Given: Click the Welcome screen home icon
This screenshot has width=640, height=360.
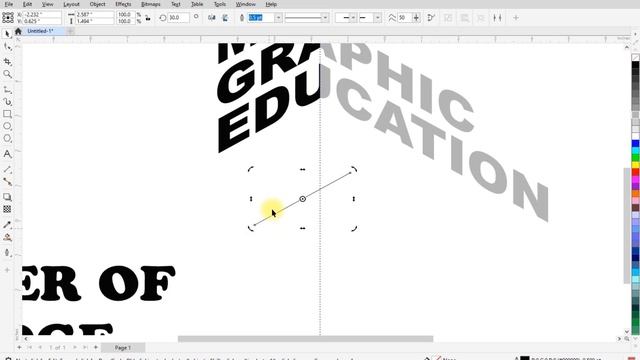Looking at the screenshot, I should point(18,31).
